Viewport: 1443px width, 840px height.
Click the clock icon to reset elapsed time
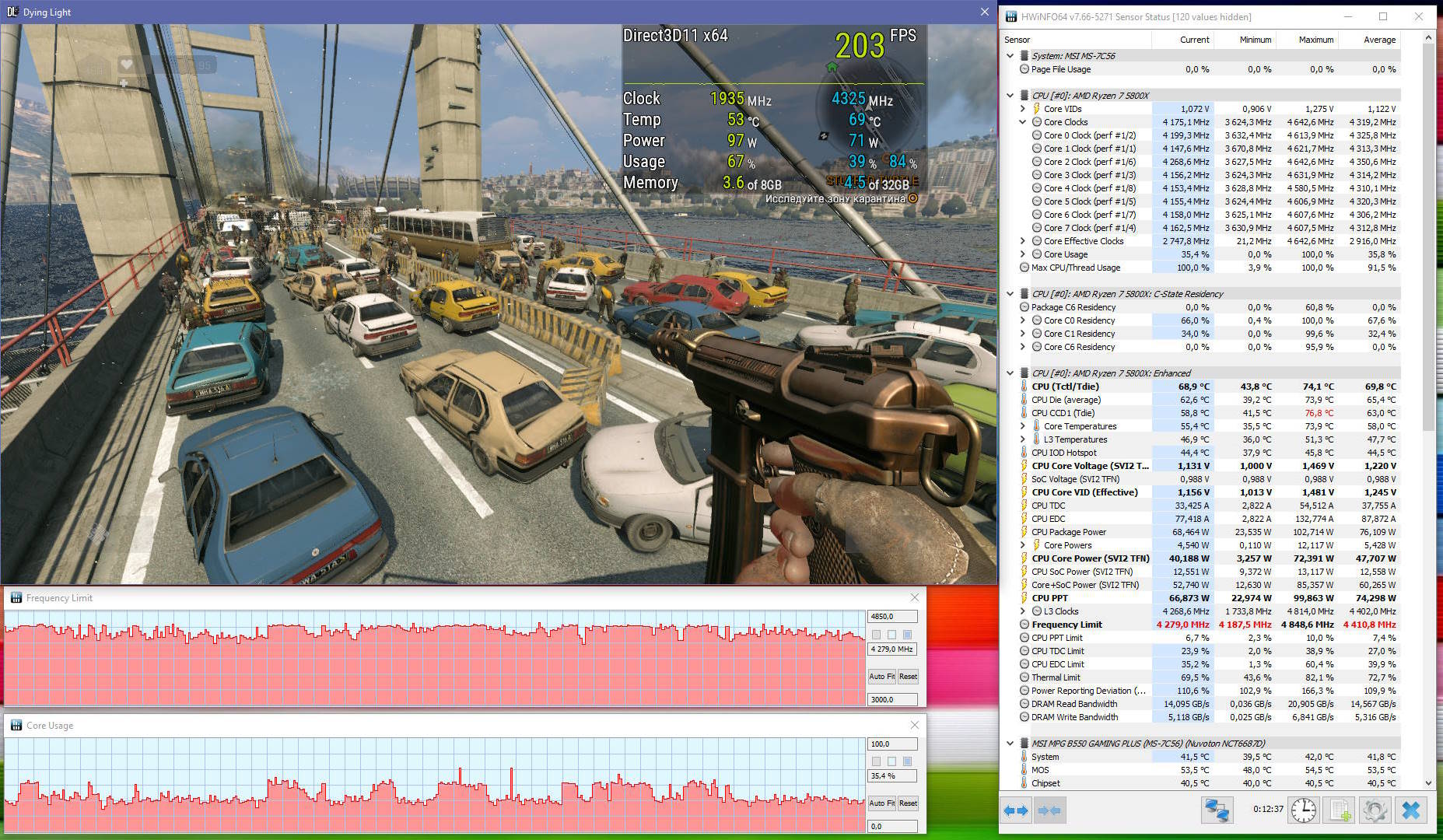point(1304,810)
